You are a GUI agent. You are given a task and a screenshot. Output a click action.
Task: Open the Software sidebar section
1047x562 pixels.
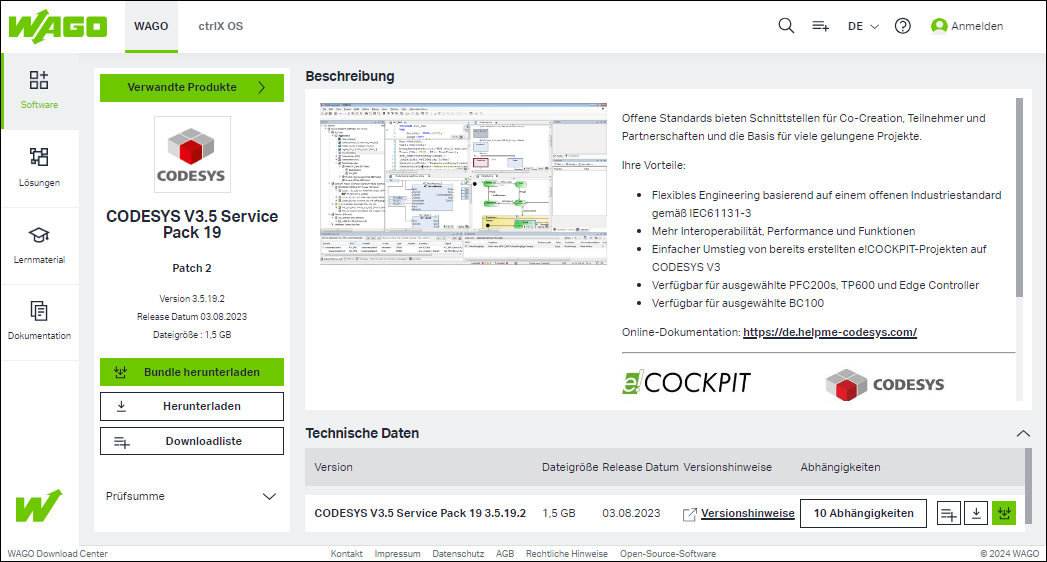39,90
